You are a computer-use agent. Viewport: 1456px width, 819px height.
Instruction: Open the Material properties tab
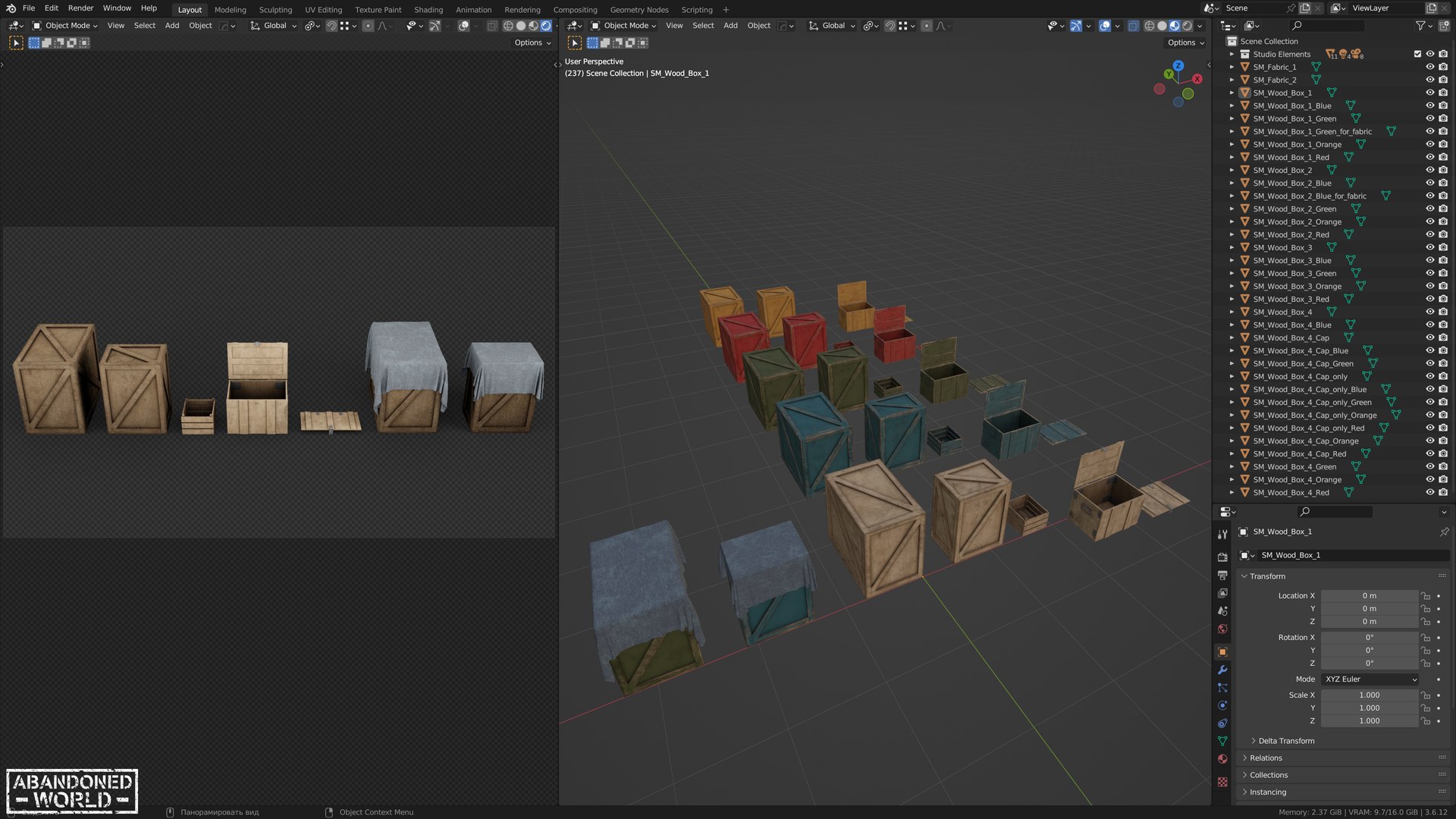(x=1222, y=759)
